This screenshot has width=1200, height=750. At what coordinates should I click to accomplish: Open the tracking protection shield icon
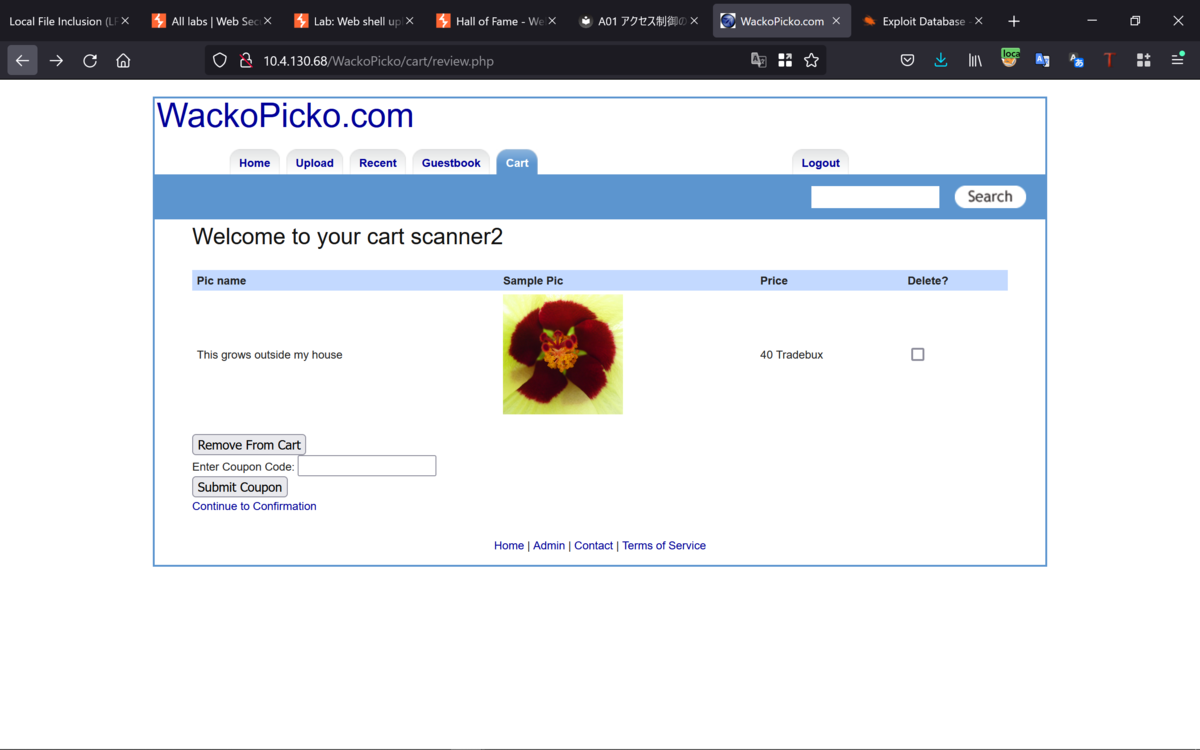coord(220,61)
